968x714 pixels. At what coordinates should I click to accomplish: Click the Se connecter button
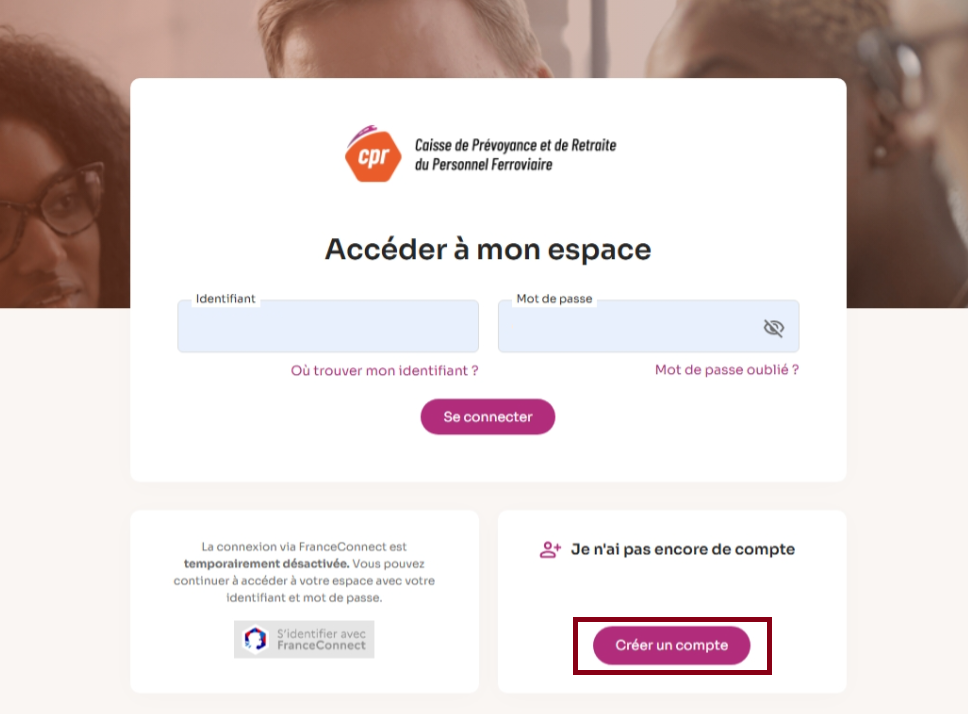488,417
